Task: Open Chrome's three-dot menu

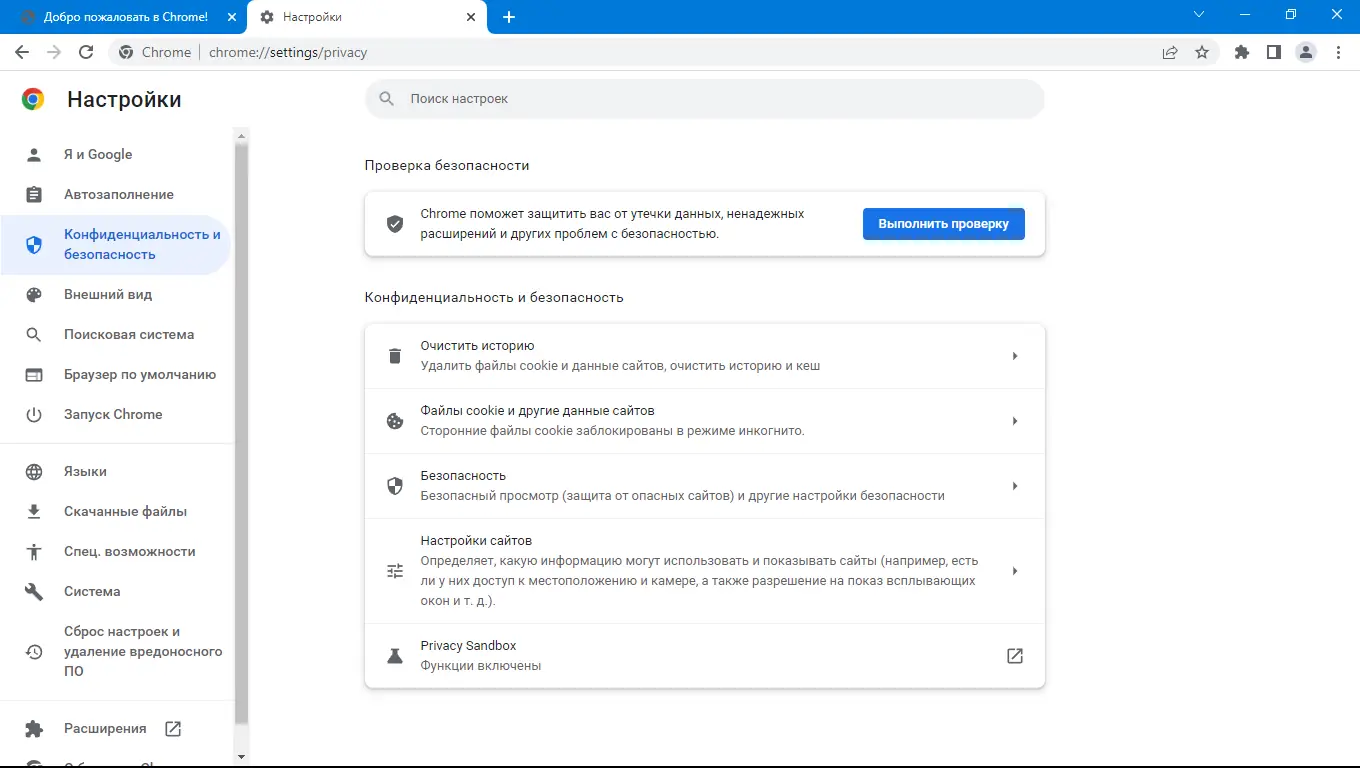Action: pyautogui.click(x=1338, y=52)
